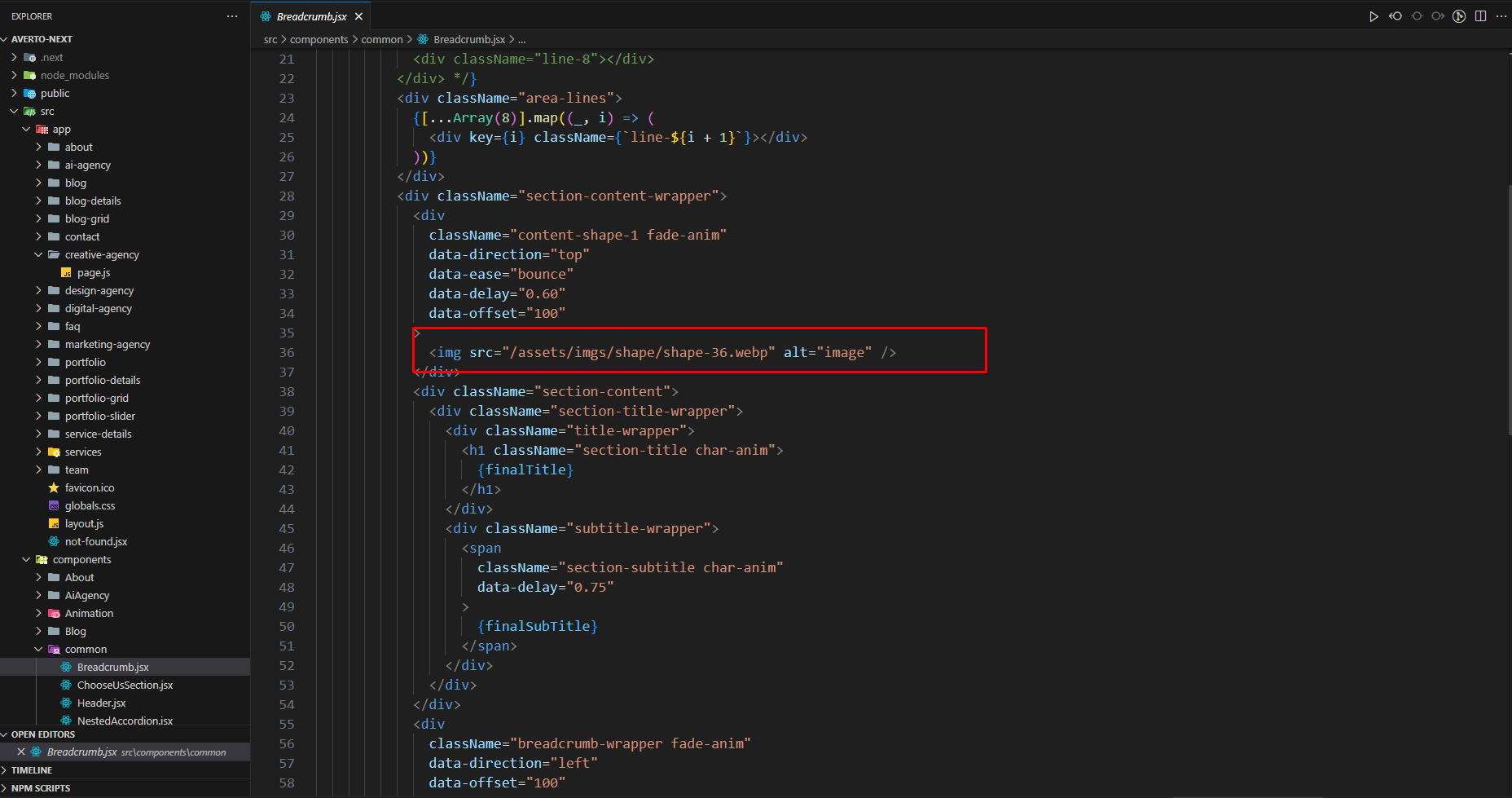Image resolution: width=1512 pixels, height=798 pixels.
Task: Click the ChooseUsSection.jsx React icon
Action: (x=66, y=685)
